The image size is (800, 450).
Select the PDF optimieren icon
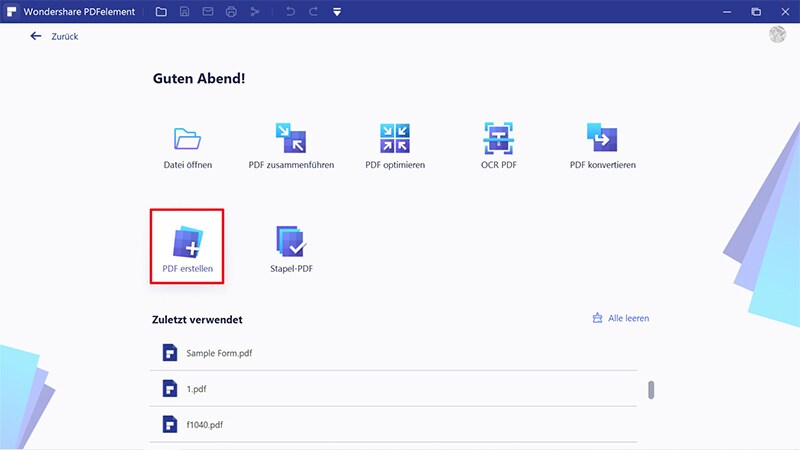tap(395, 138)
